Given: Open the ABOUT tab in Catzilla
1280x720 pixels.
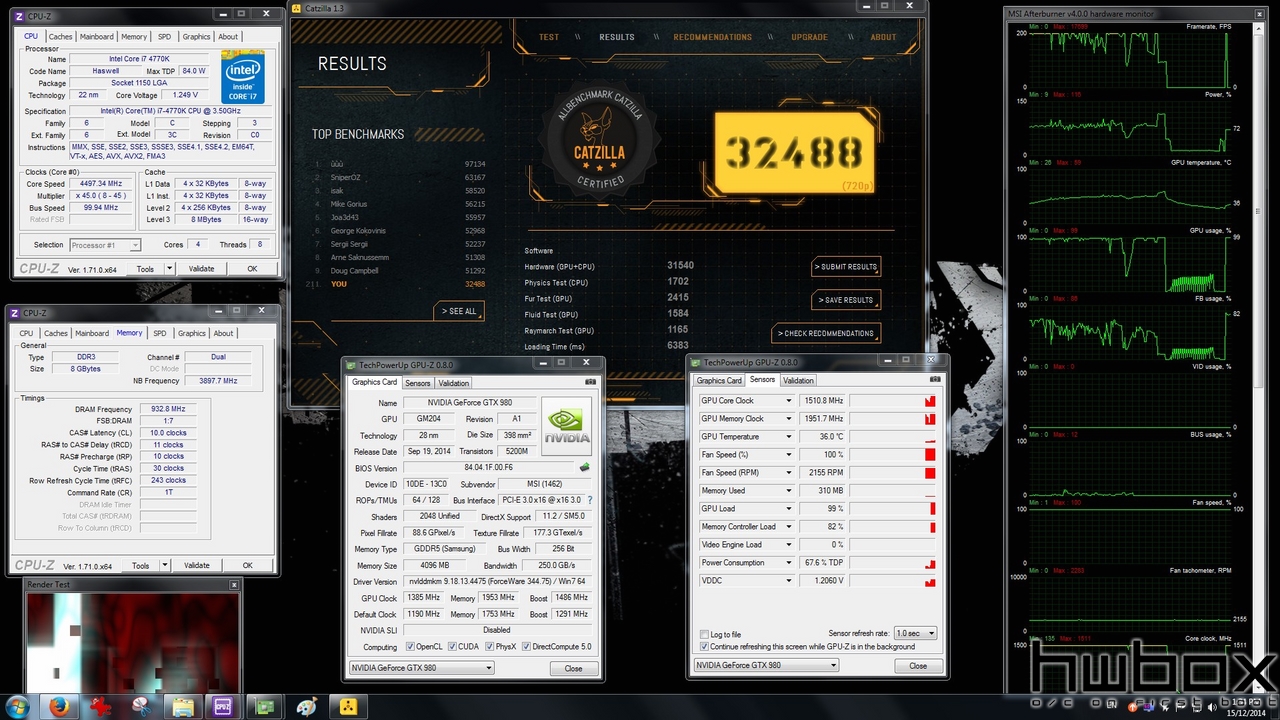Looking at the screenshot, I should tap(883, 37).
